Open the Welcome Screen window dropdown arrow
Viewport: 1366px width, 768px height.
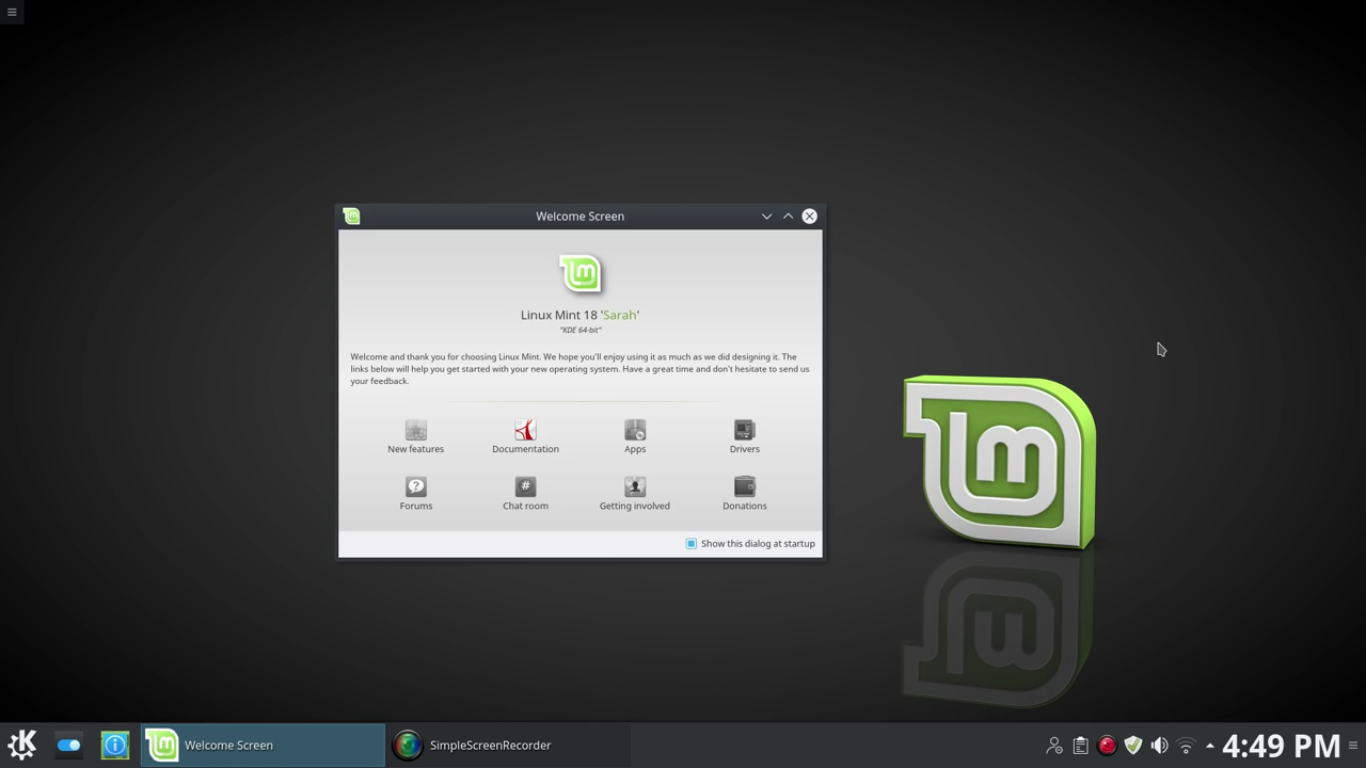coord(766,216)
